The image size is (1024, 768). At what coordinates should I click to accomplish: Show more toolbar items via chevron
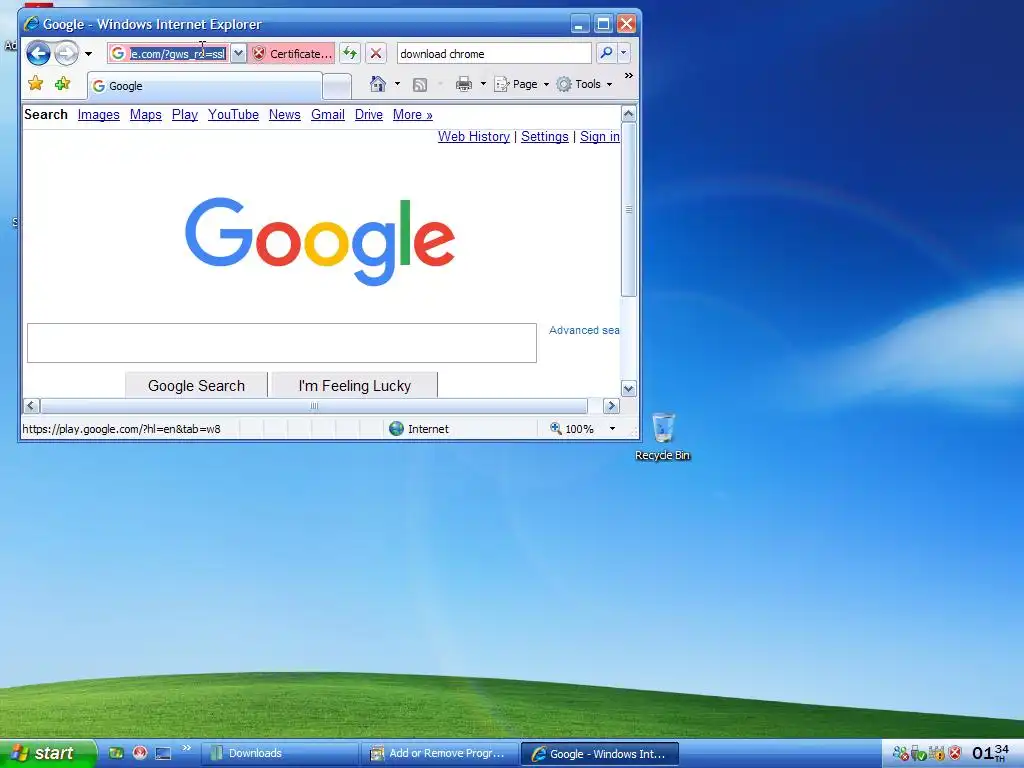coord(629,76)
